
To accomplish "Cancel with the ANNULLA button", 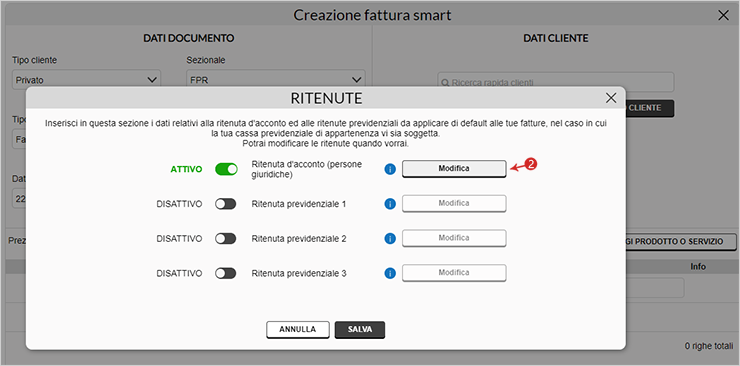I will [298, 330].
